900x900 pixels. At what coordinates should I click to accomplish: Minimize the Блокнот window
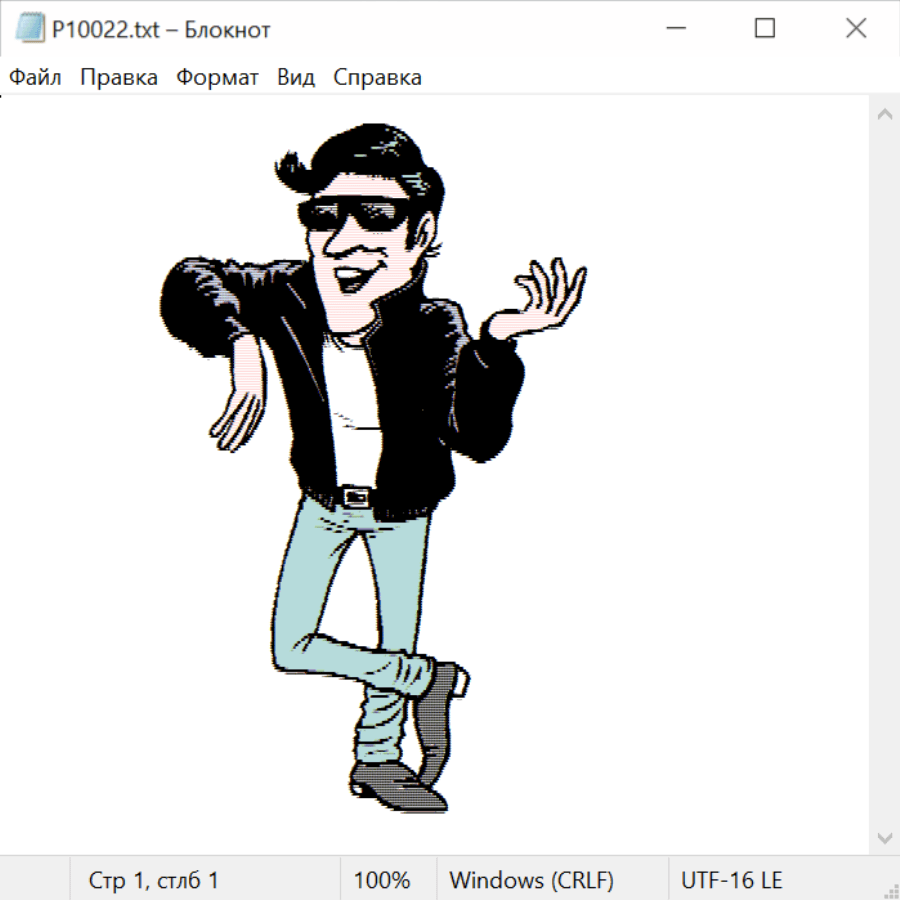click(674, 29)
